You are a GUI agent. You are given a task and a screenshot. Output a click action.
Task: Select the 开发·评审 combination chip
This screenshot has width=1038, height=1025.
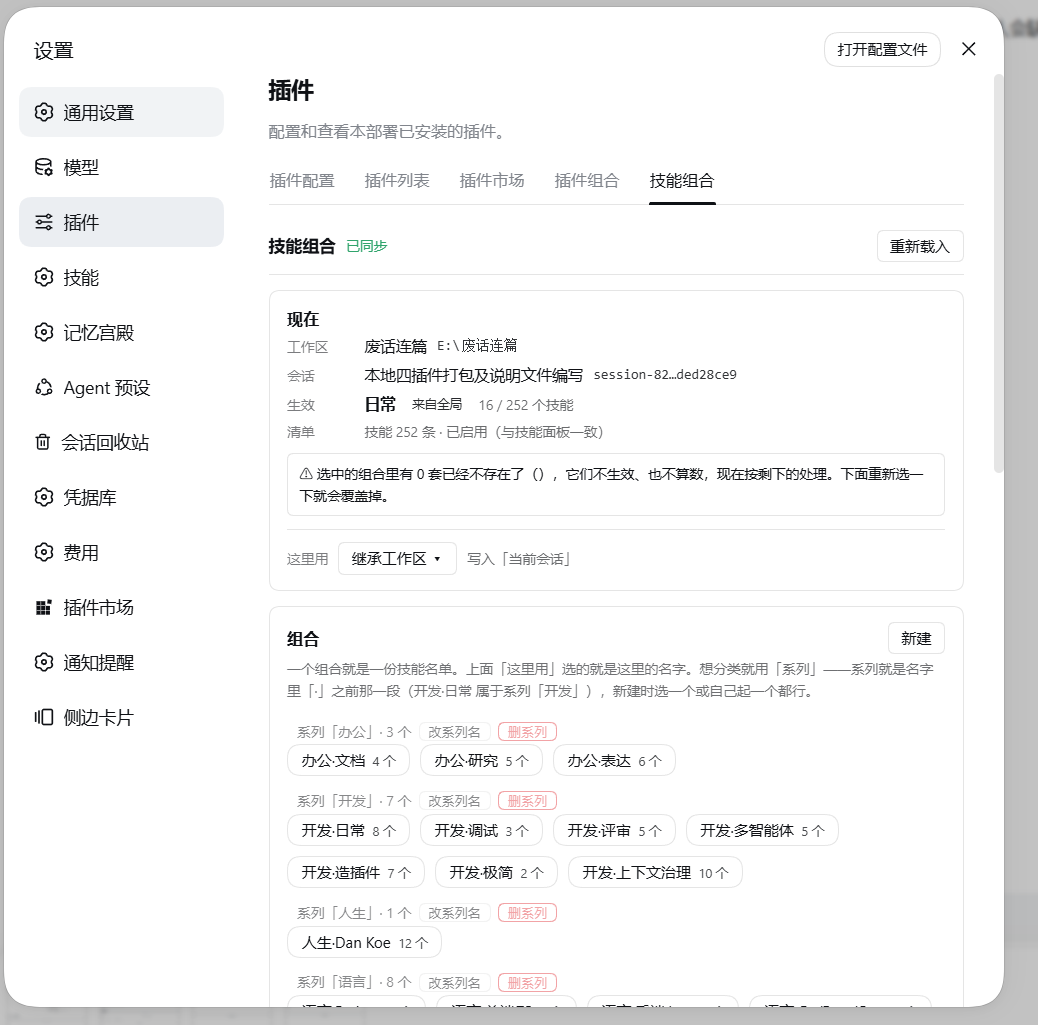tap(614, 830)
